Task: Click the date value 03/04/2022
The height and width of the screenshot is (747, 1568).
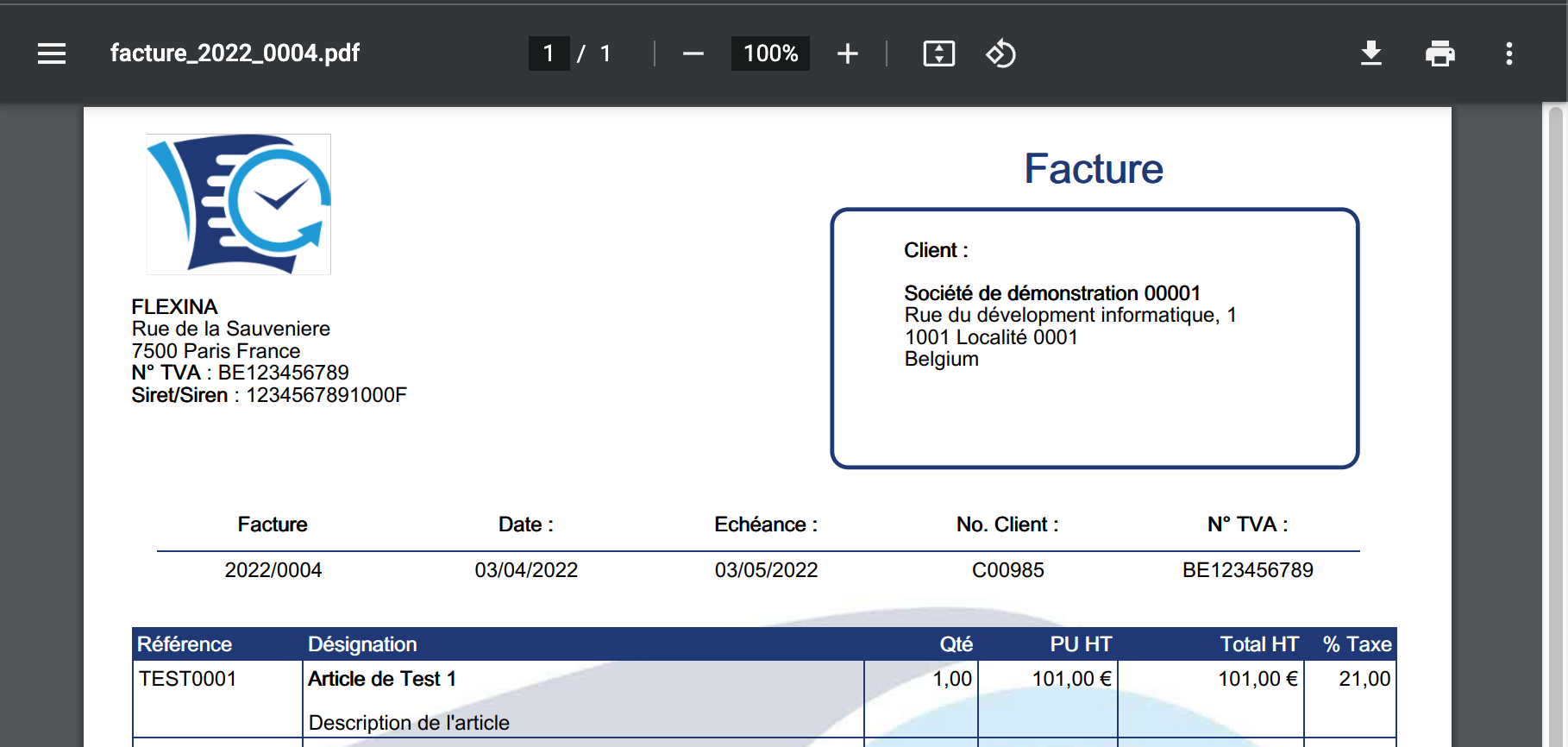Action: pyautogui.click(x=526, y=570)
